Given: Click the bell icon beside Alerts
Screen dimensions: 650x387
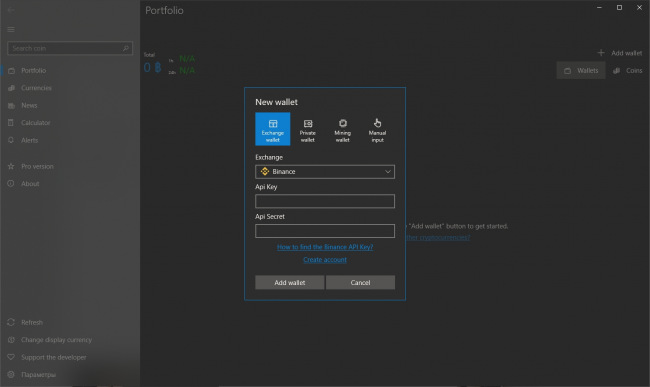Looking at the screenshot, I should (11, 140).
